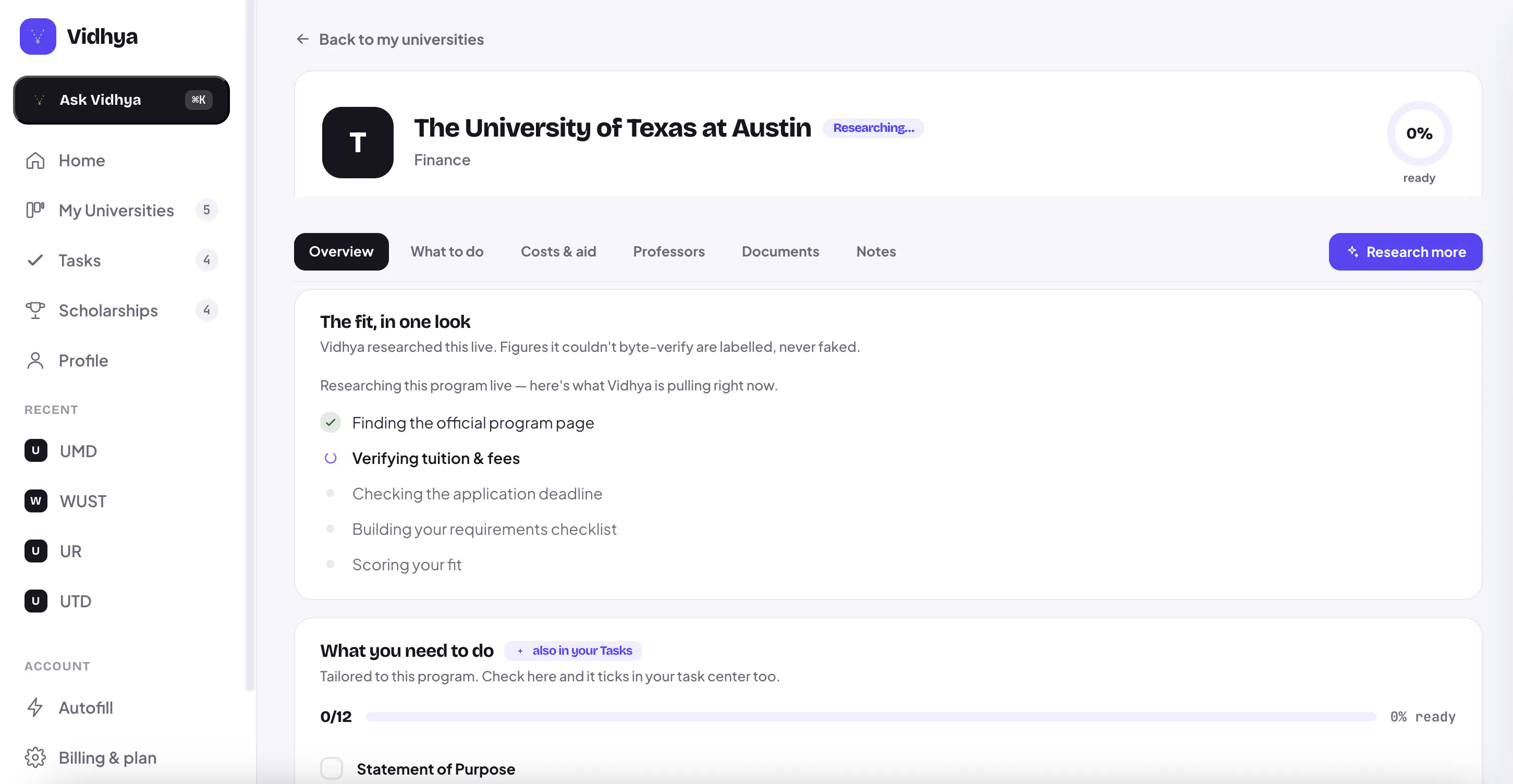Open the Documents tab
The height and width of the screenshot is (784, 1513).
(x=780, y=252)
